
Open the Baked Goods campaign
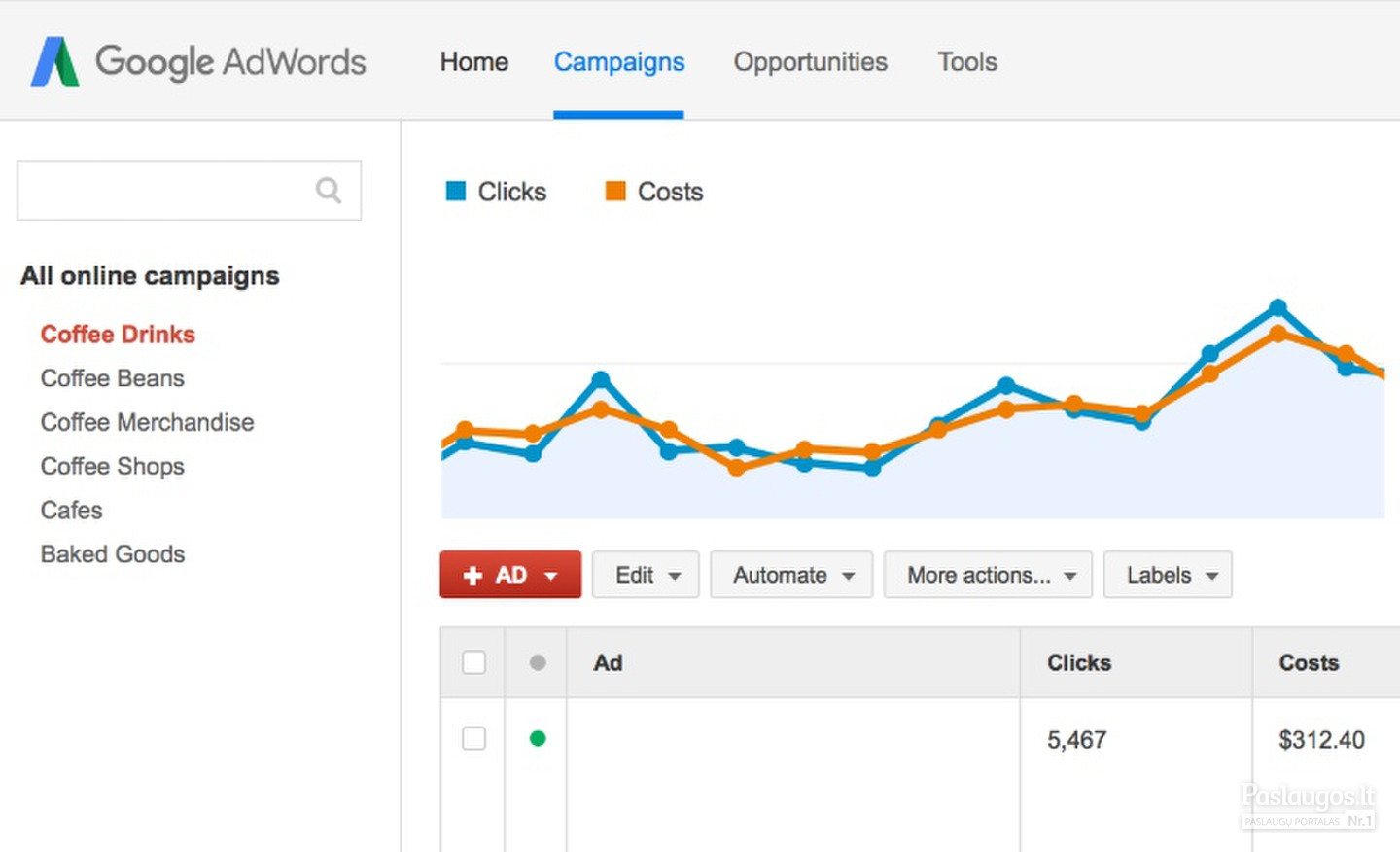(x=113, y=553)
